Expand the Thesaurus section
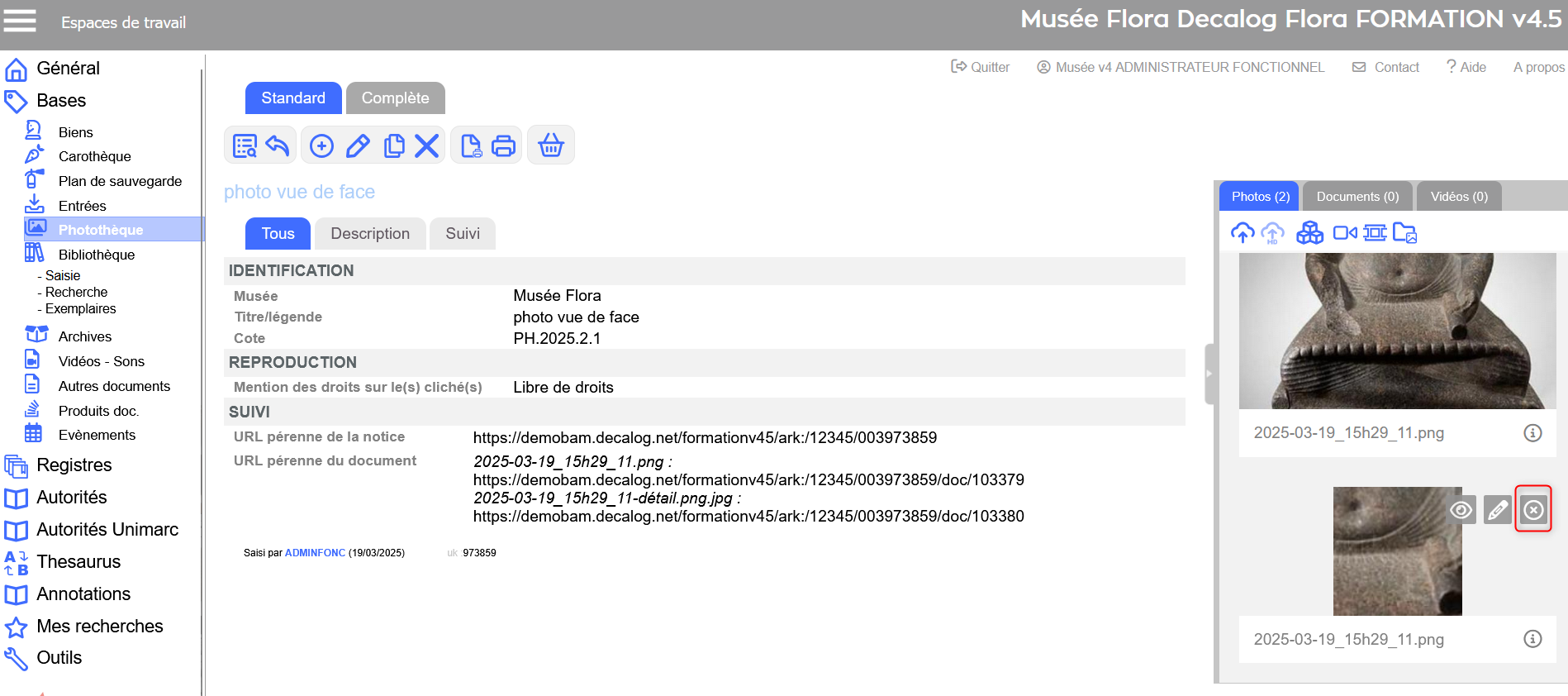 point(78,562)
